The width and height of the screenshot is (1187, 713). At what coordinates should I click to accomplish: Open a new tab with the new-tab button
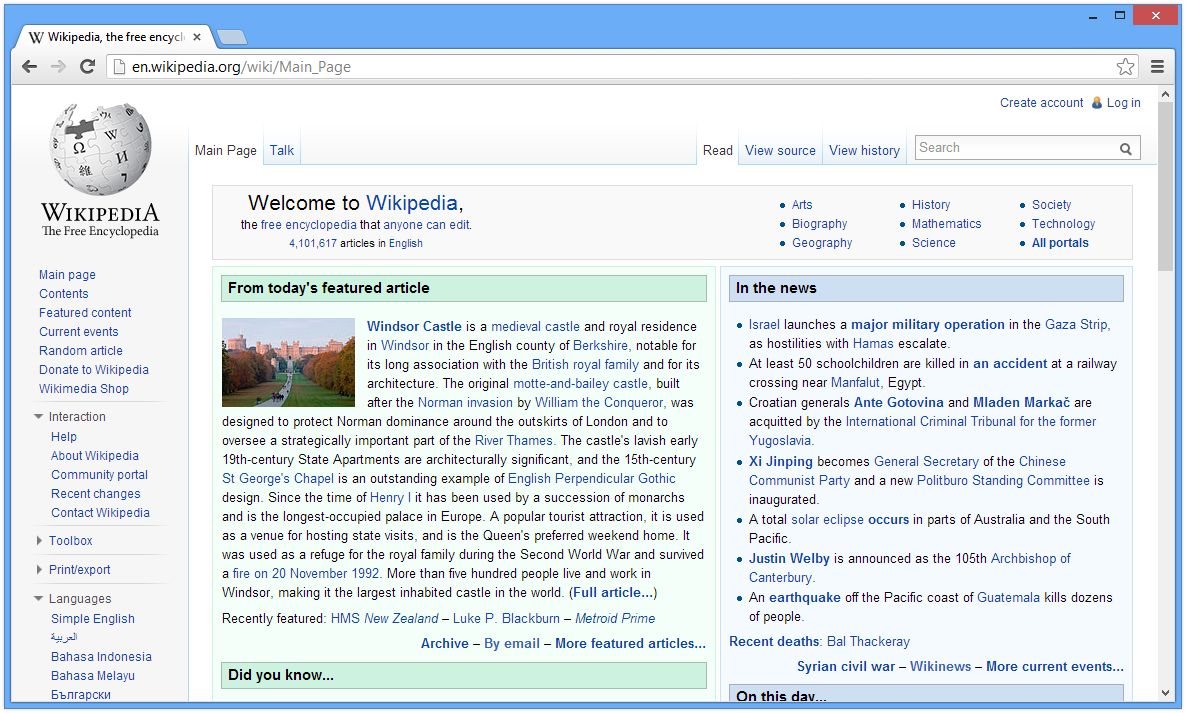tap(231, 38)
